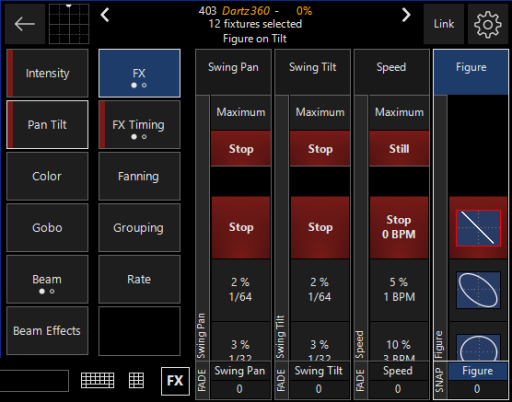512x402 pixels.
Task: Open the FX Timing page
Action: [x=139, y=125]
